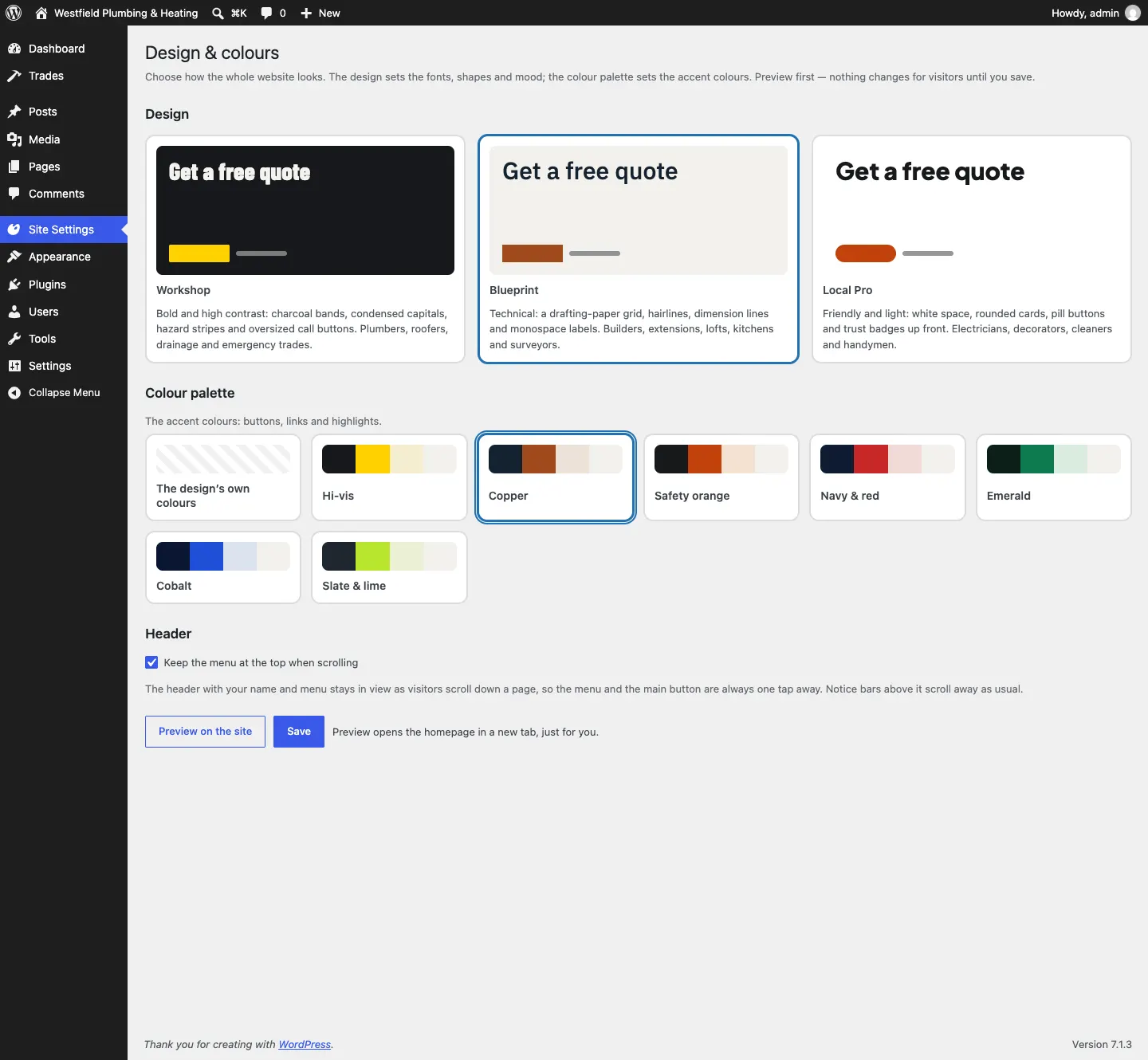Select the Copper colour palette
The image size is (1148, 1060).
click(556, 477)
